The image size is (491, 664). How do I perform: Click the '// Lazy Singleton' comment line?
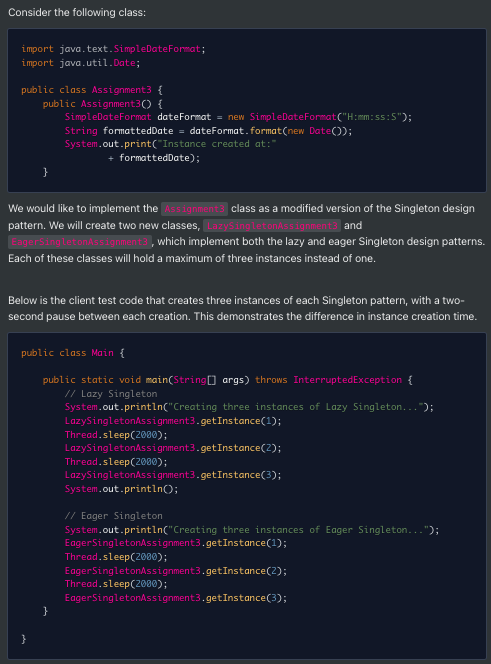pos(111,394)
